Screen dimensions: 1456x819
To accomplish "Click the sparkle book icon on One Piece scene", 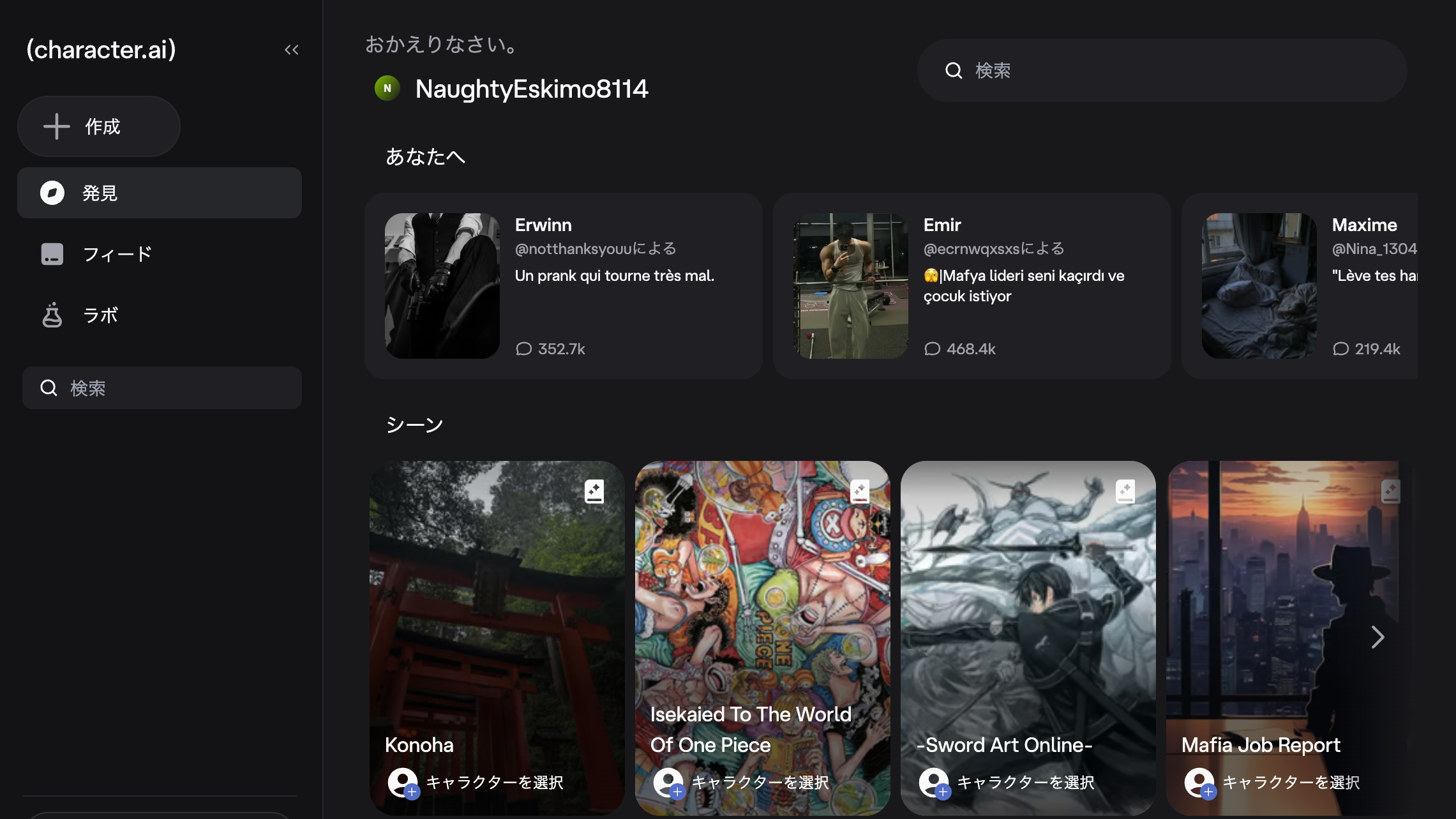I will [x=860, y=491].
